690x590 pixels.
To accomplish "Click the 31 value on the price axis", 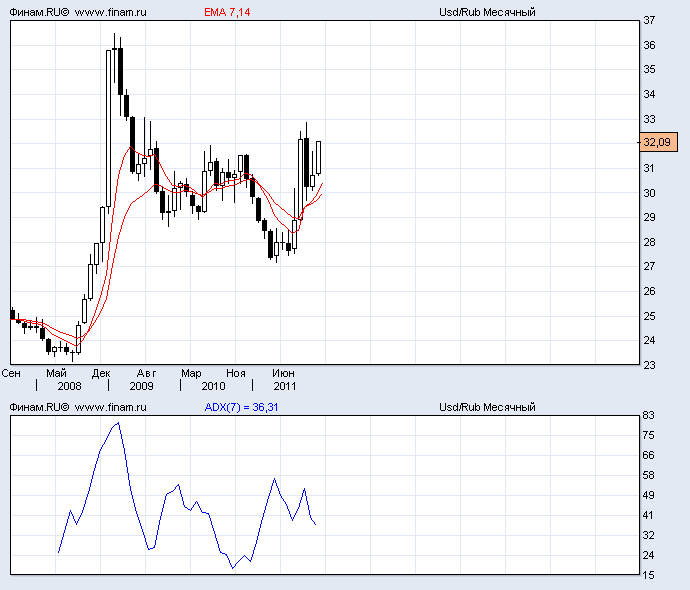I will tap(649, 168).
